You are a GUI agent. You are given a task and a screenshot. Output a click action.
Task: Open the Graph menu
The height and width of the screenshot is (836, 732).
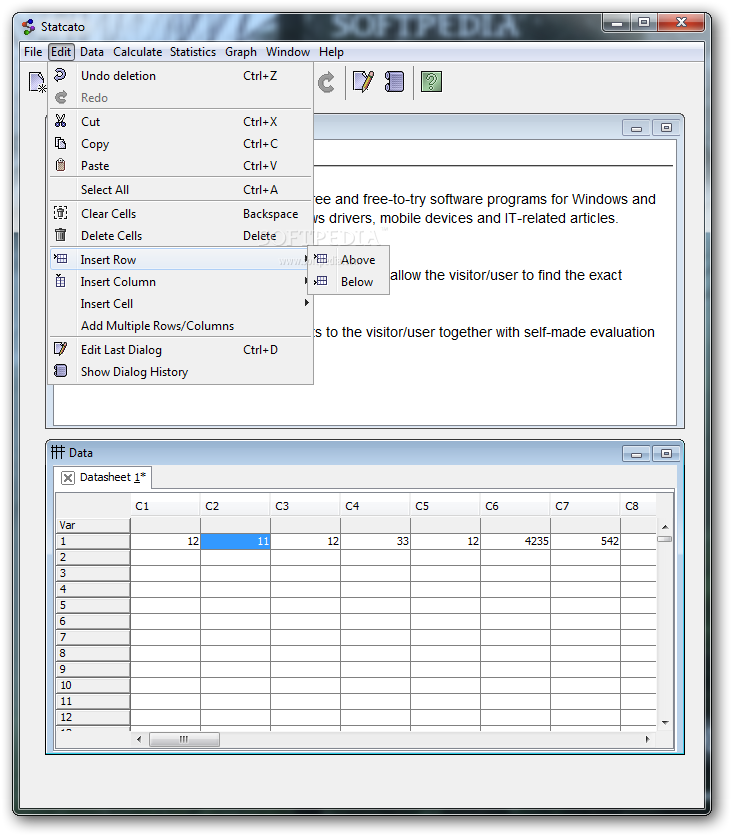(240, 52)
